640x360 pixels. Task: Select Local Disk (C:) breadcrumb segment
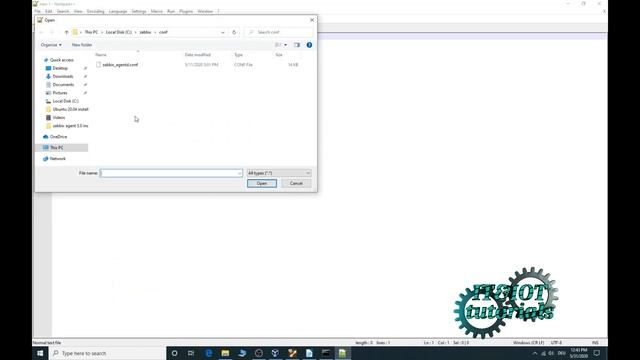[x=119, y=32]
